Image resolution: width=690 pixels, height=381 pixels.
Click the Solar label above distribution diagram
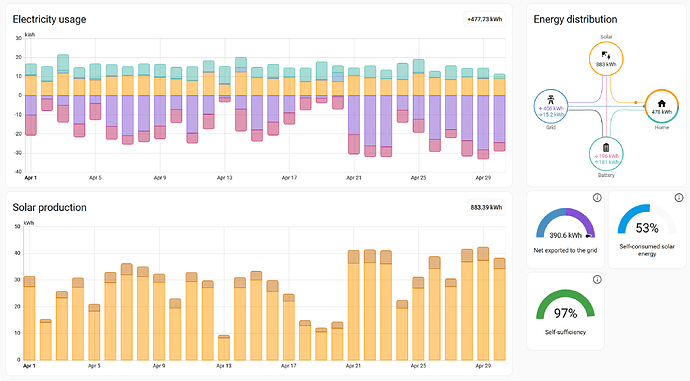pyautogui.click(x=606, y=37)
